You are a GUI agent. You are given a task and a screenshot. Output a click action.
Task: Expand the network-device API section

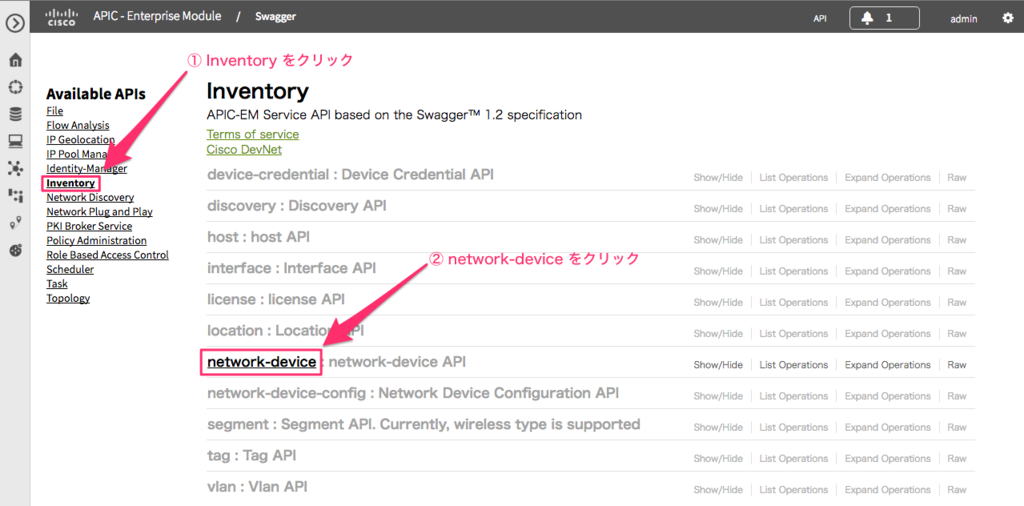261,362
